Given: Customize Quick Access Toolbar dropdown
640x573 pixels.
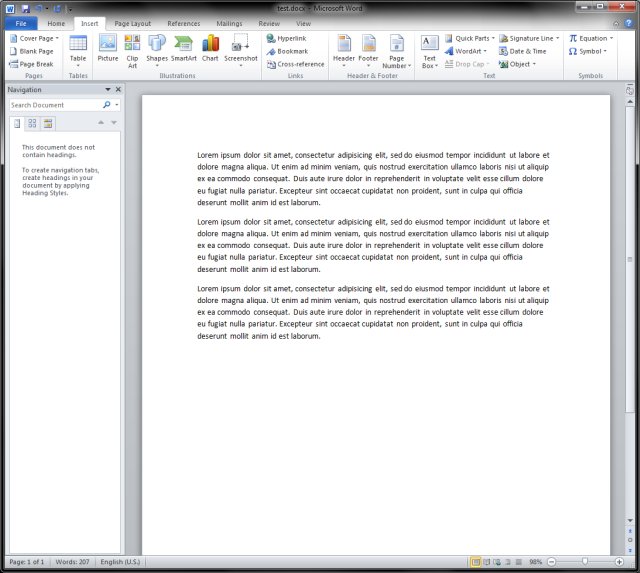Looking at the screenshot, I should point(70,9).
